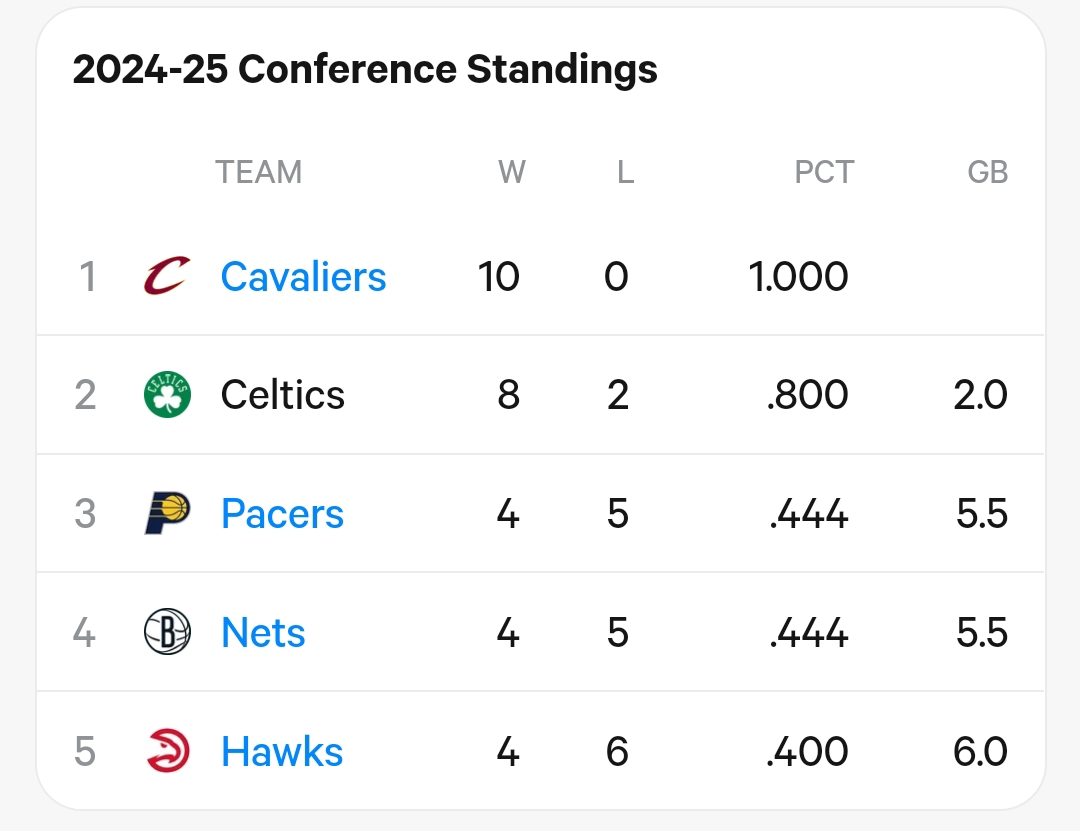Open the Nets team link
This screenshot has width=1080, height=831.
pos(263,633)
